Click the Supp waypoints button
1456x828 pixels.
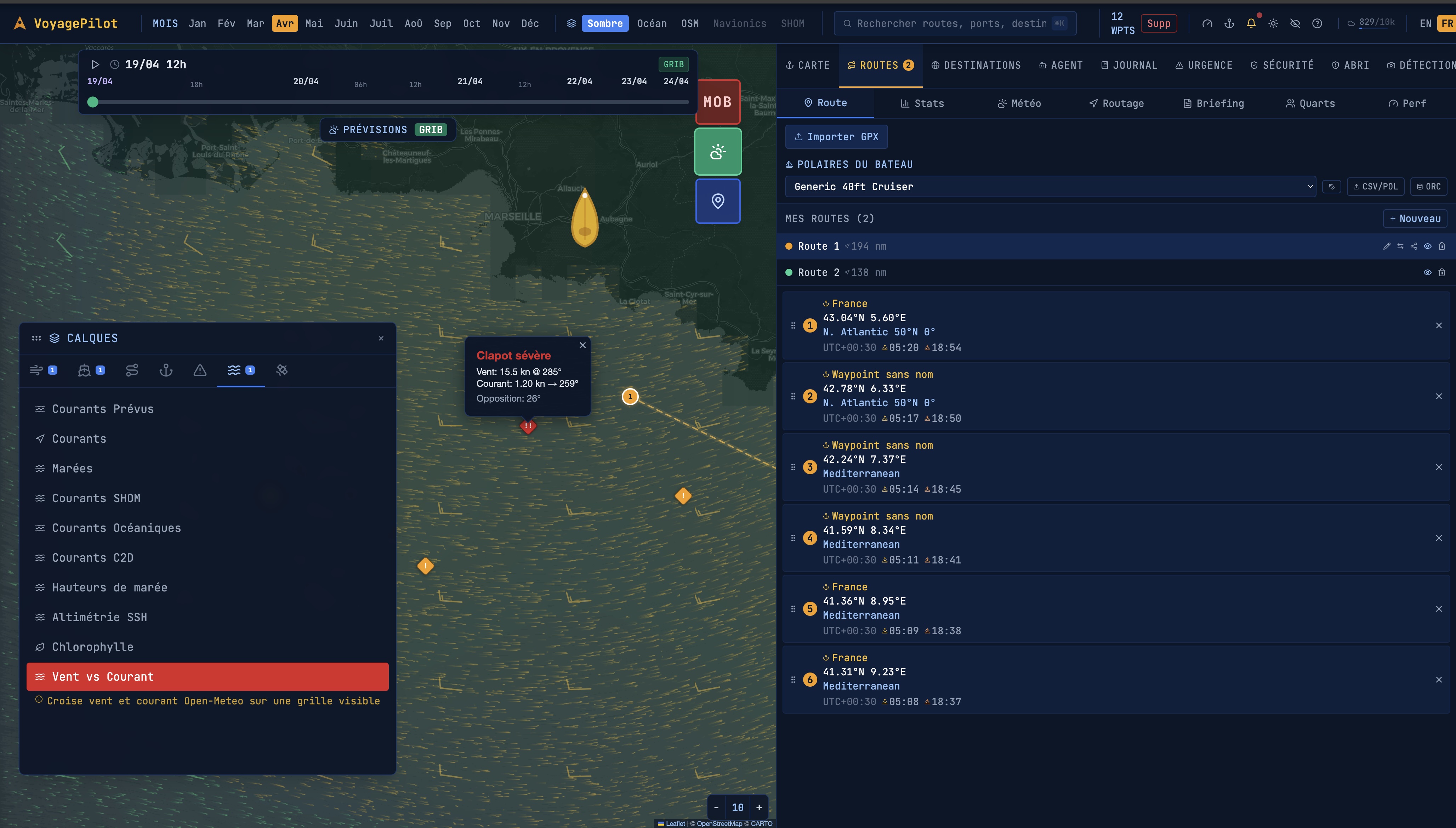1159,23
